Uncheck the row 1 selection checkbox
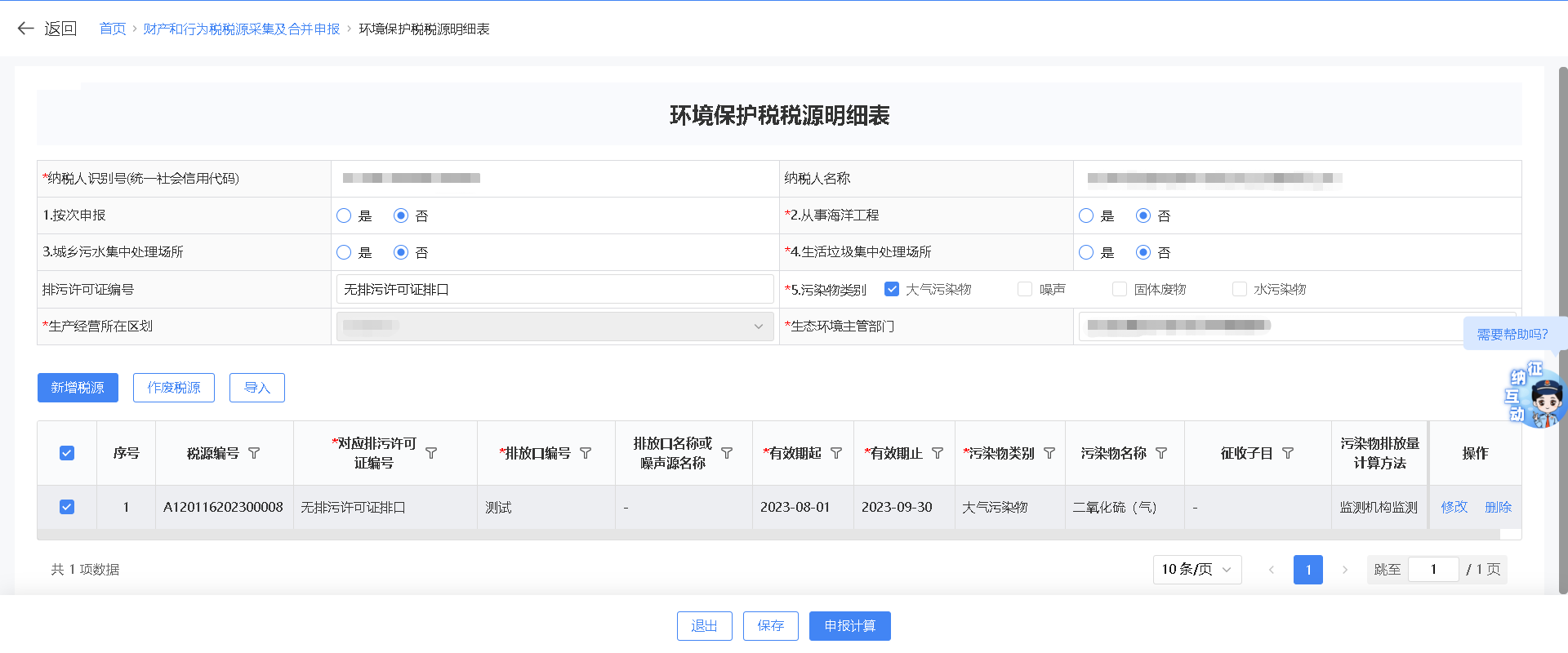Image resolution: width=1568 pixels, height=653 pixels. click(x=67, y=507)
